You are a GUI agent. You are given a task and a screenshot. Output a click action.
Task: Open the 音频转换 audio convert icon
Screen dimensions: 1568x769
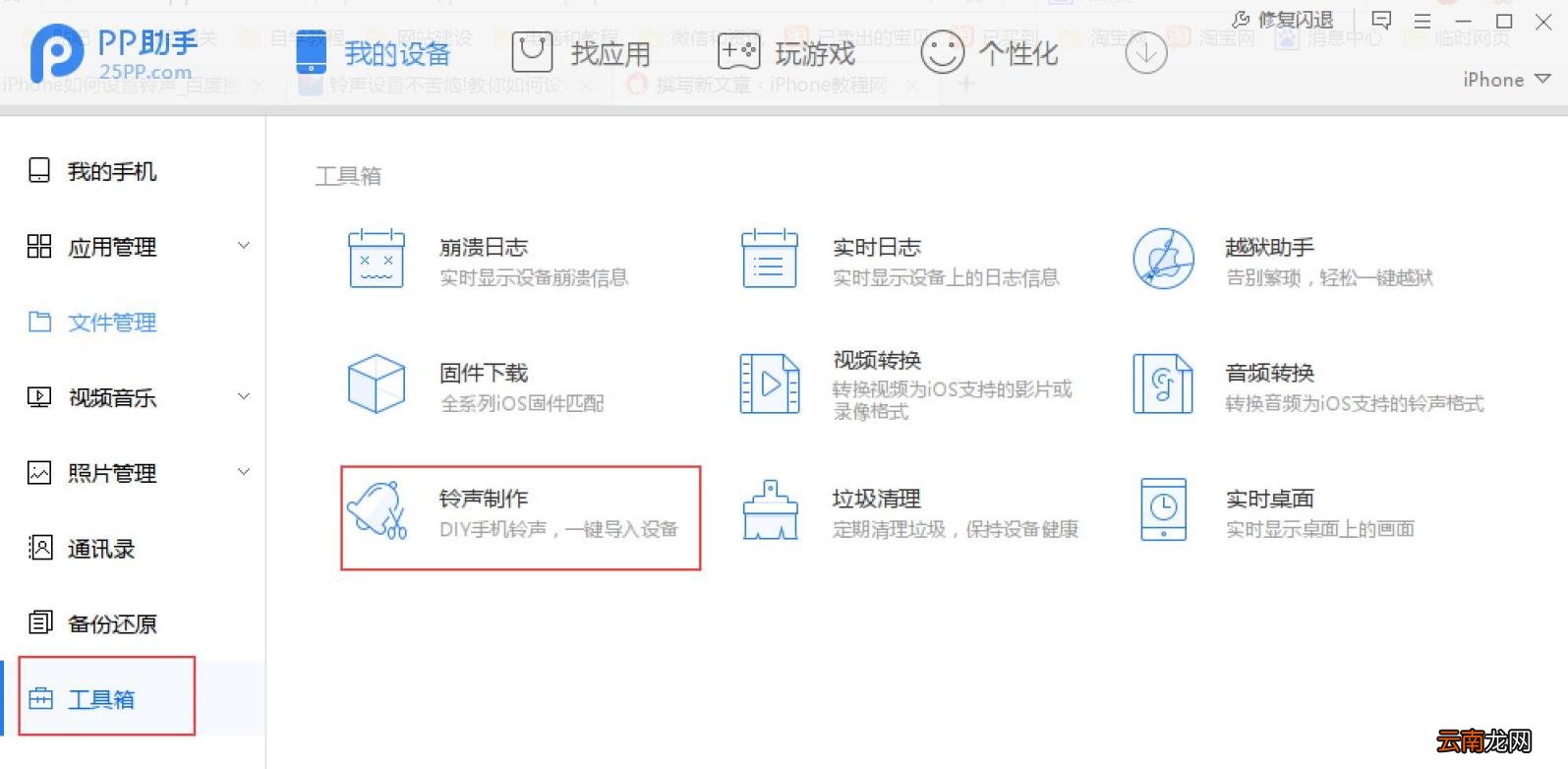click(1163, 384)
